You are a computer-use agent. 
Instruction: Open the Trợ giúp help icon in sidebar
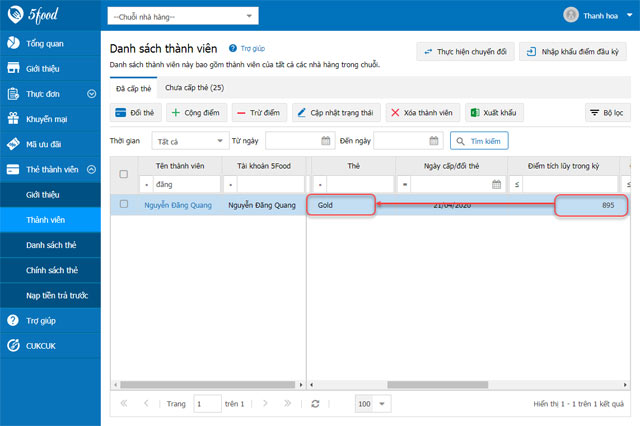pos(14,321)
